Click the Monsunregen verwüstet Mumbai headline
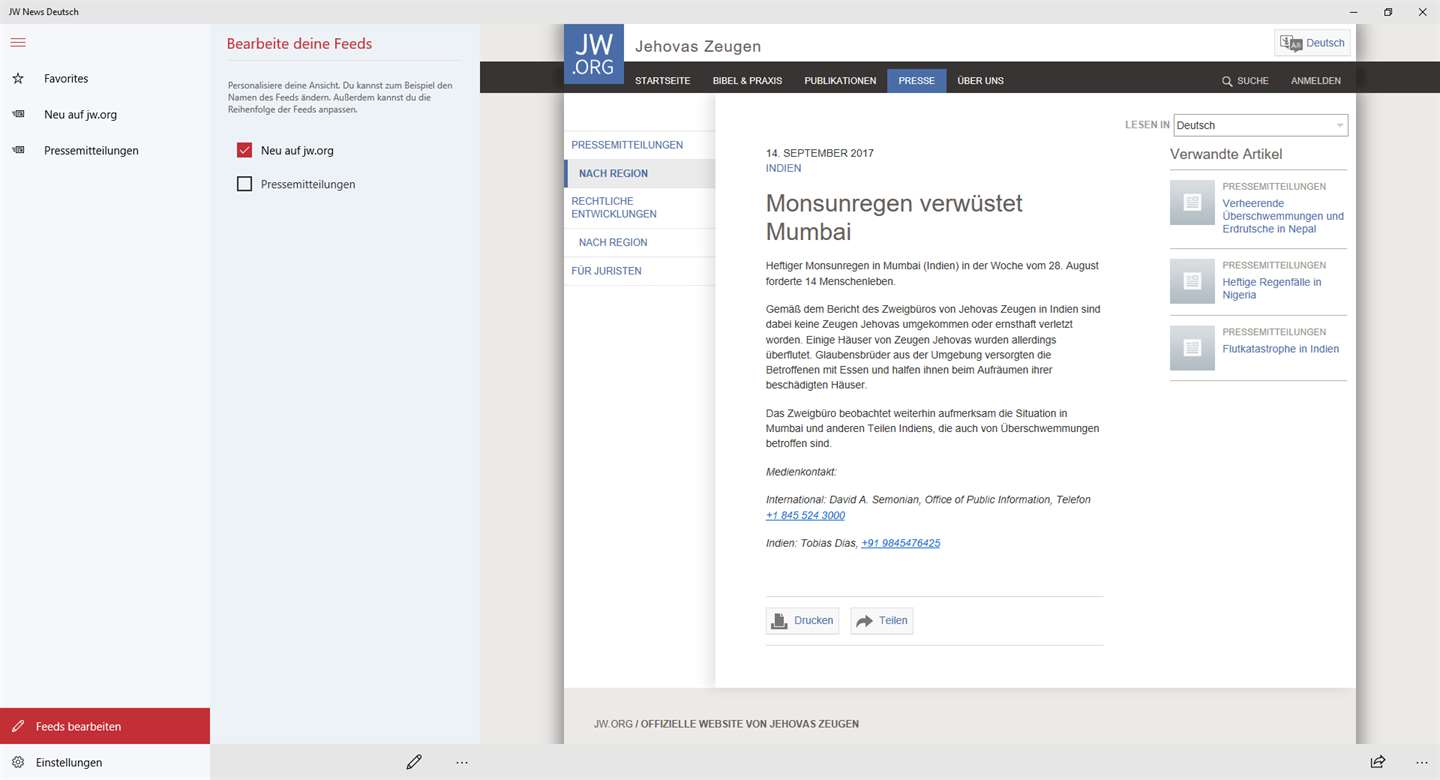Viewport: 1440px width, 780px height. tap(894, 217)
